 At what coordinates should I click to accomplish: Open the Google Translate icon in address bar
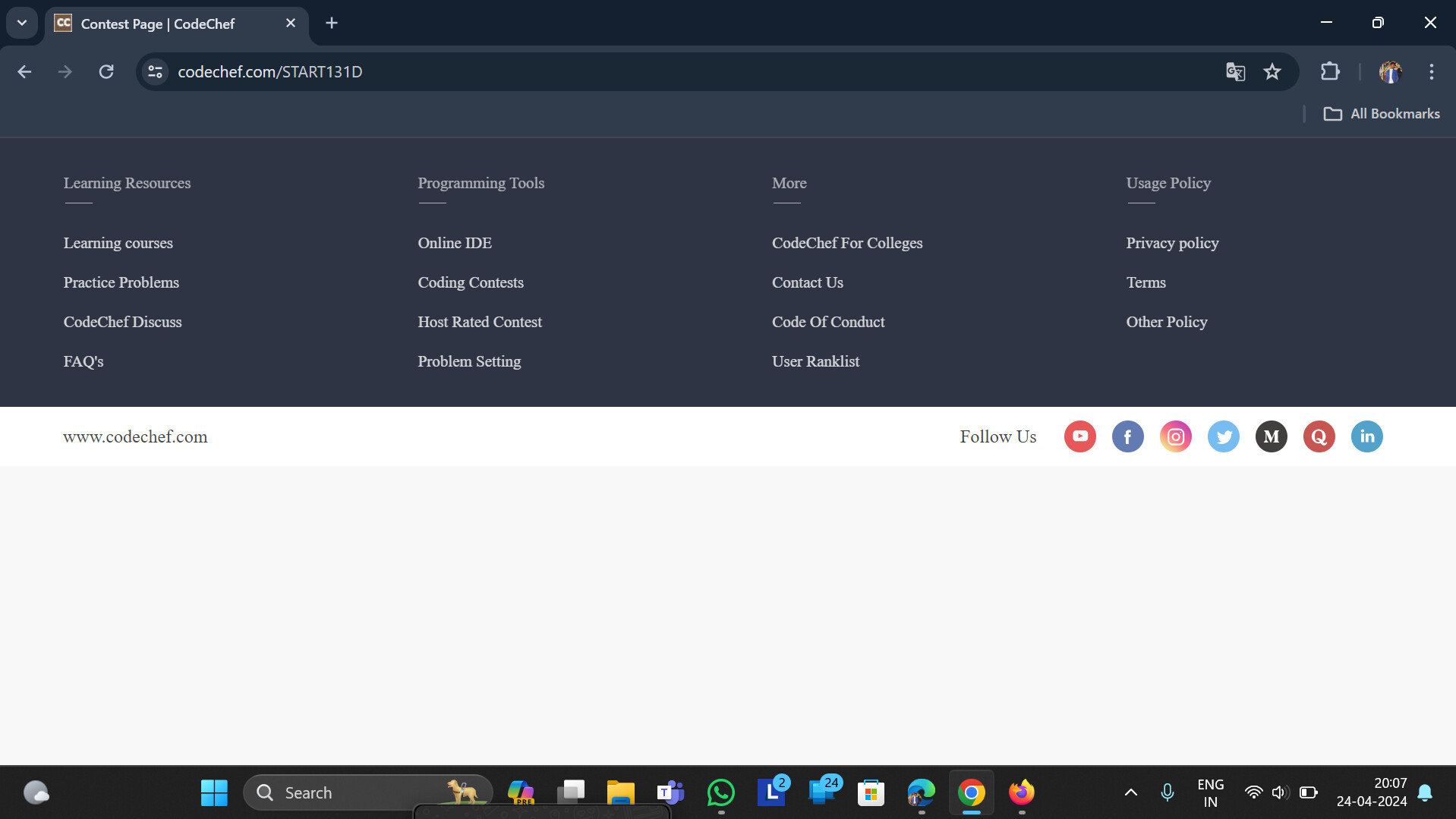tap(1235, 71)
